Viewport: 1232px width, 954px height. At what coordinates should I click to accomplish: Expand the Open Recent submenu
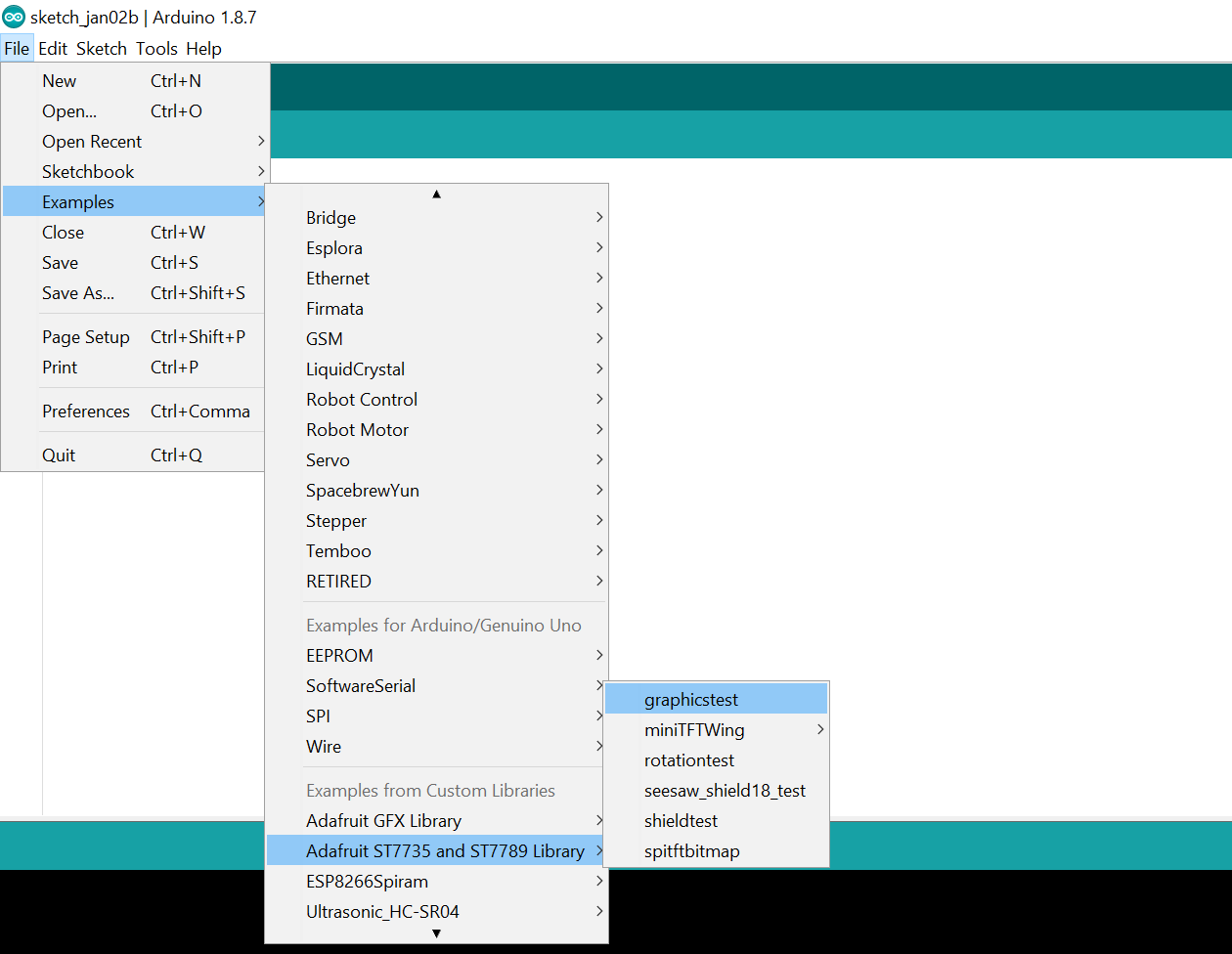point(92,142)
